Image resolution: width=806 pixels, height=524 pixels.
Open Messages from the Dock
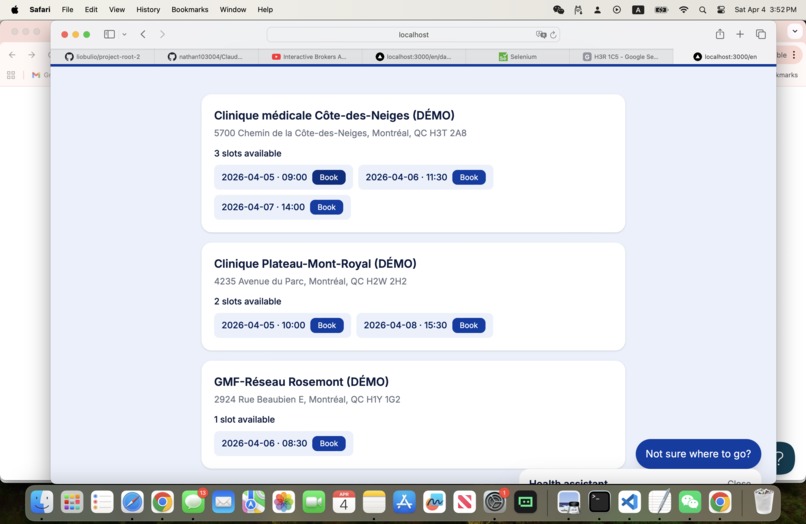(x=193, y=501)
